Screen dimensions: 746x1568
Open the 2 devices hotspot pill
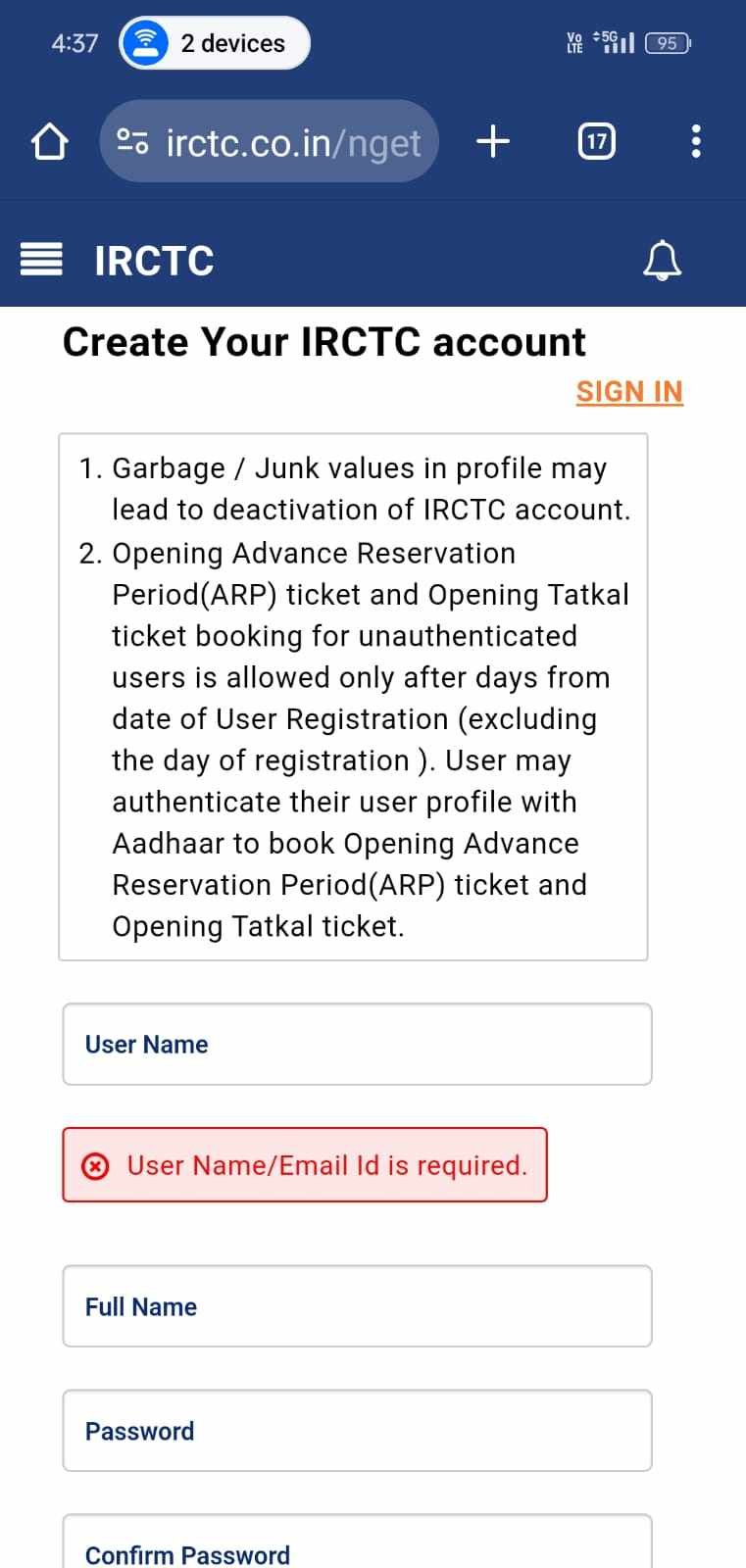[x=232, y=43]
